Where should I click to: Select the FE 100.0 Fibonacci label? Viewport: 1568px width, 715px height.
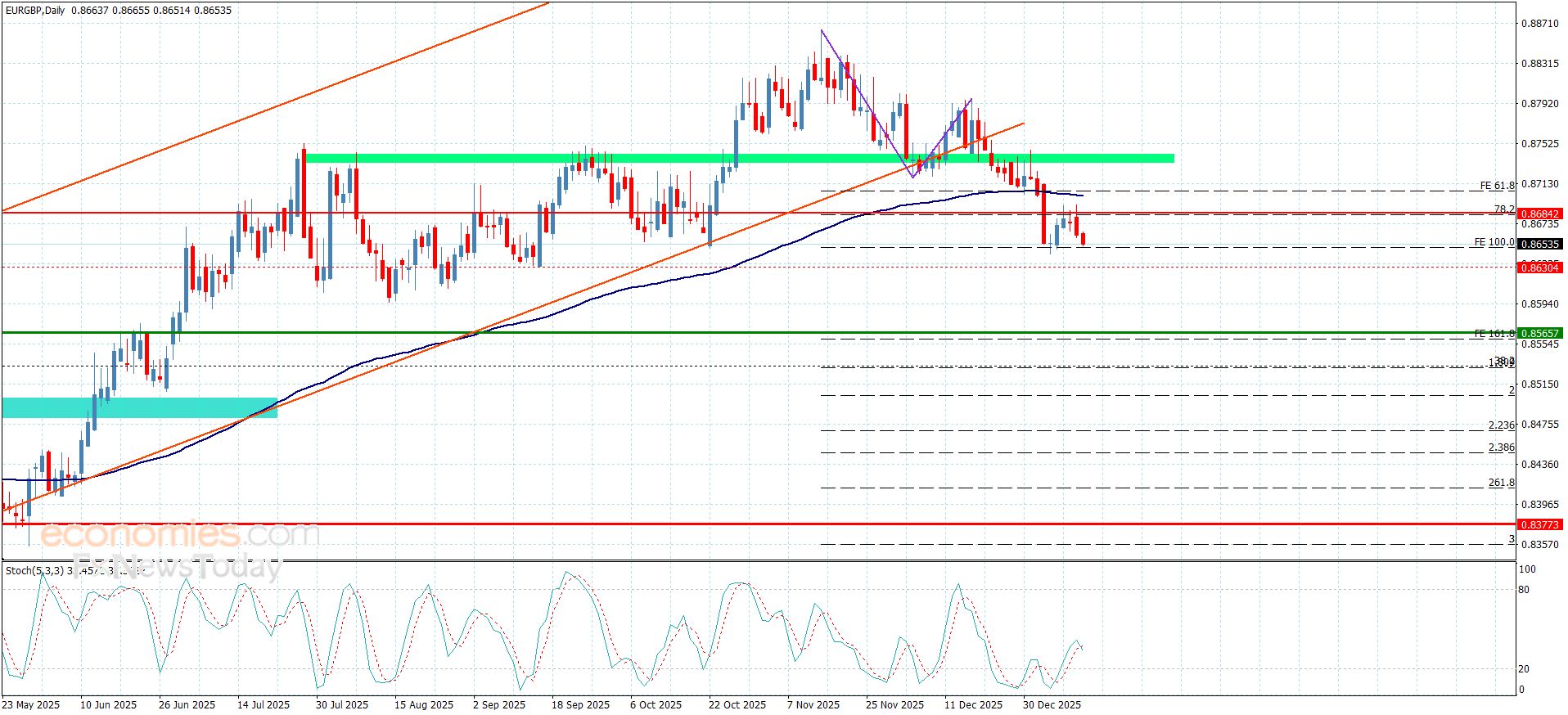coord(1494,242)
